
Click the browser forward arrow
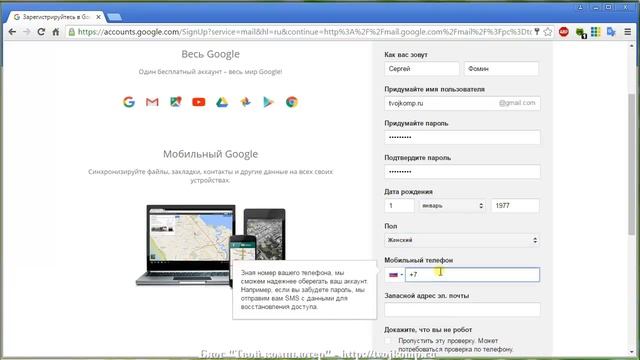pos(27,31)
